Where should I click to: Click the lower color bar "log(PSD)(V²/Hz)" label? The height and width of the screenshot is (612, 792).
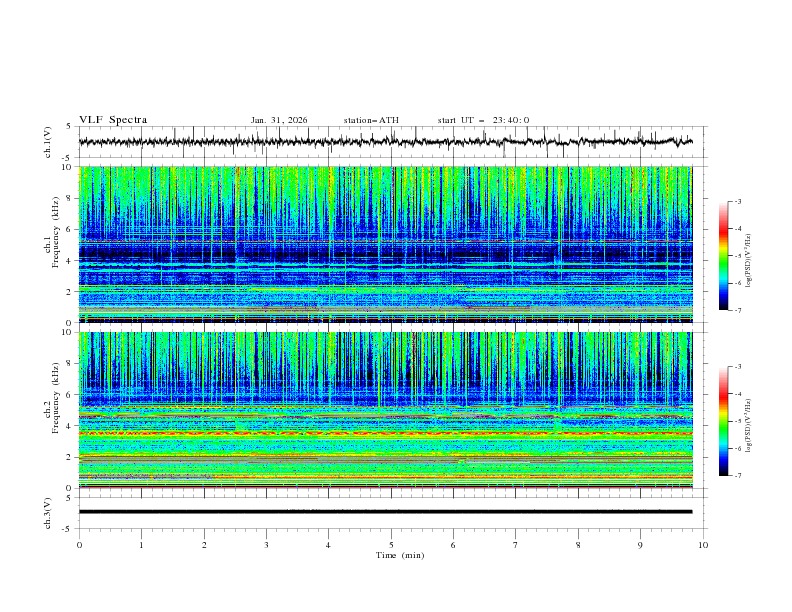pos(748,426)
